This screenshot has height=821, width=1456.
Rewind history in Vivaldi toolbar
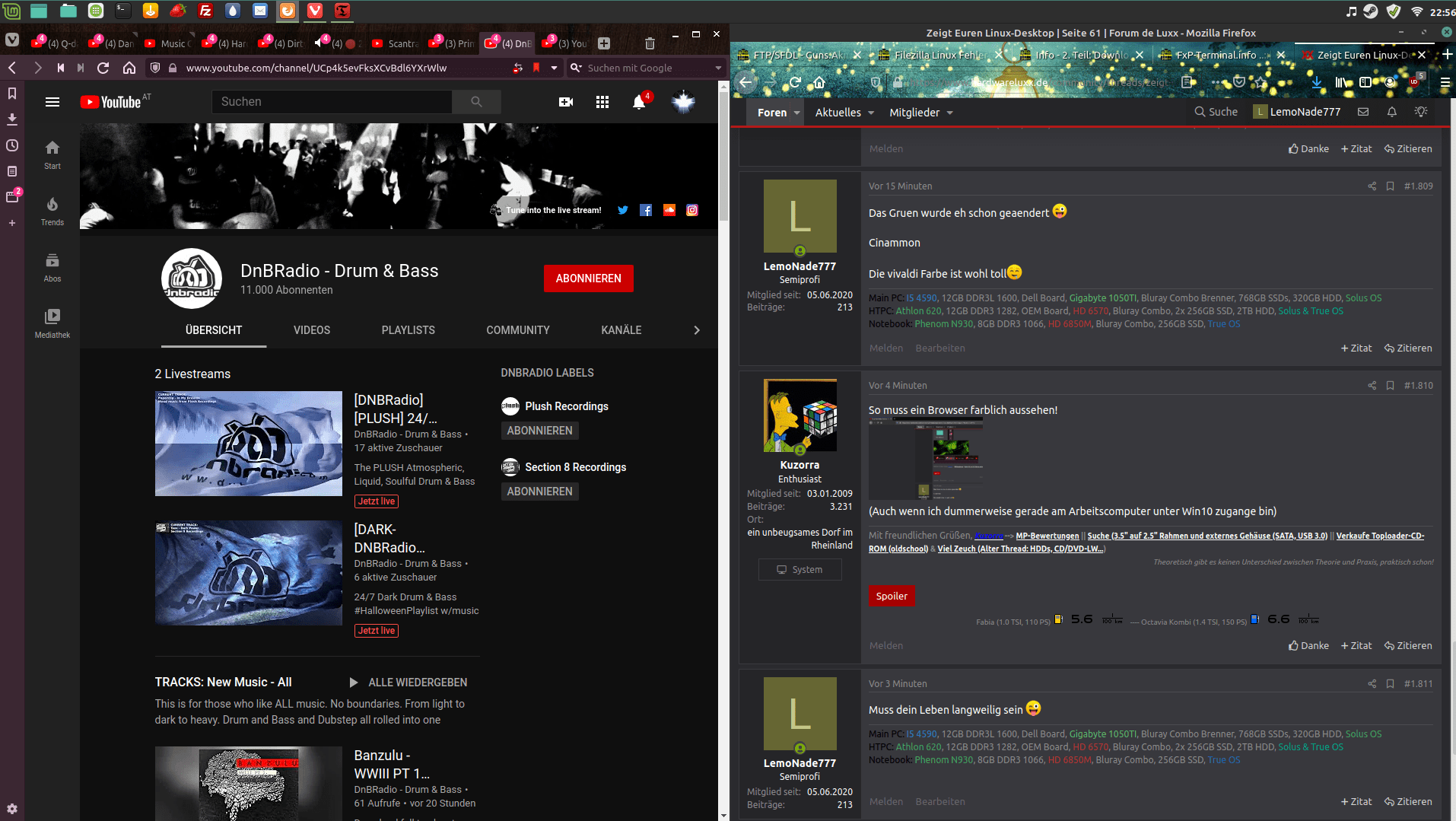(61, 68)
